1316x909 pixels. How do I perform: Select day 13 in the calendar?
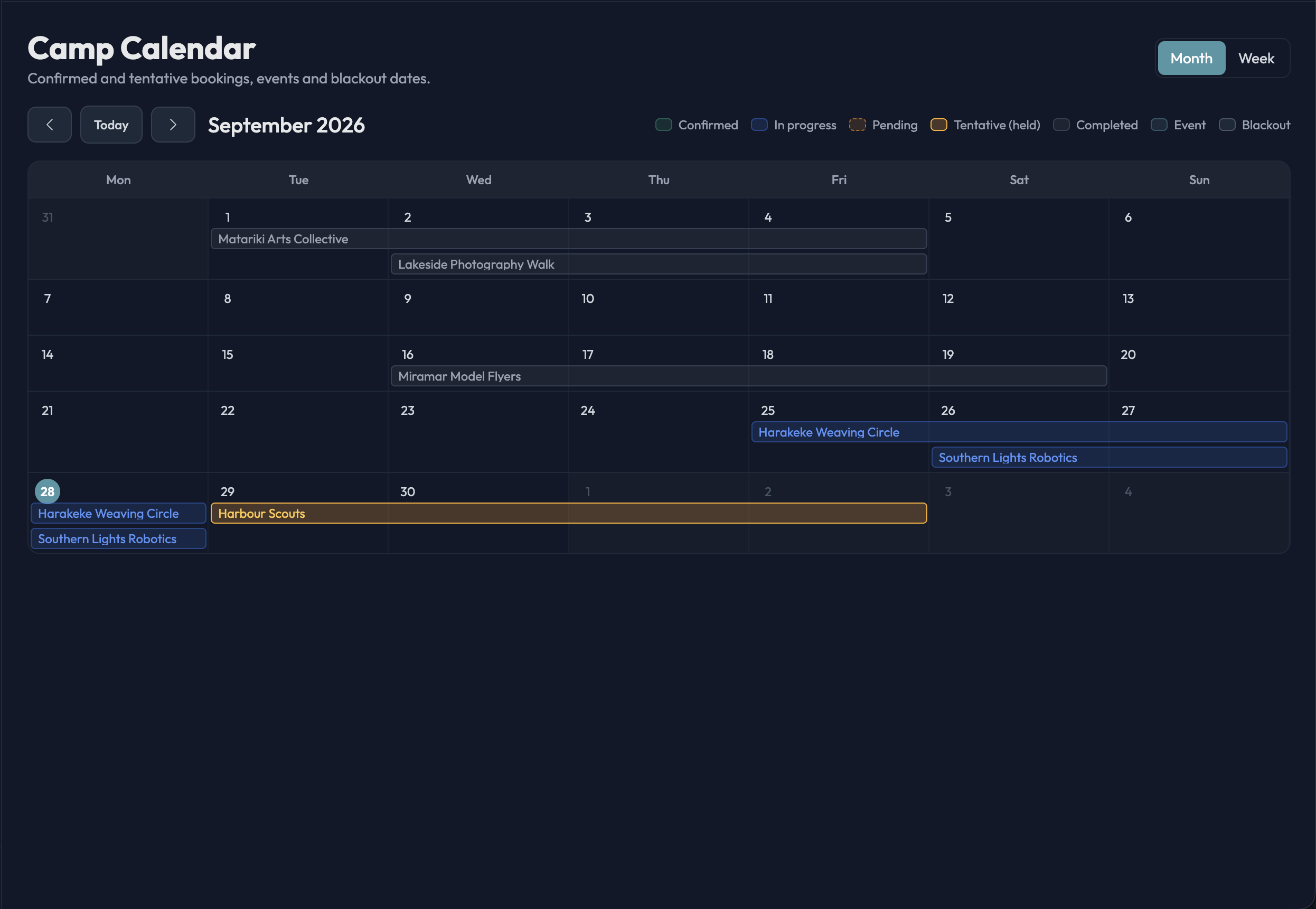[1128, 299]
